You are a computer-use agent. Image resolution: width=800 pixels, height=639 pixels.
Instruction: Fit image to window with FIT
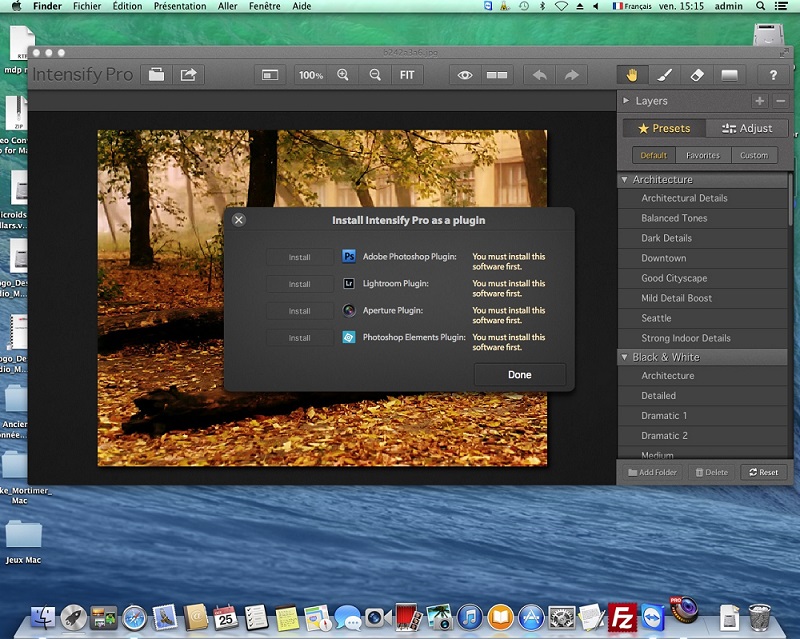[407, 75]
